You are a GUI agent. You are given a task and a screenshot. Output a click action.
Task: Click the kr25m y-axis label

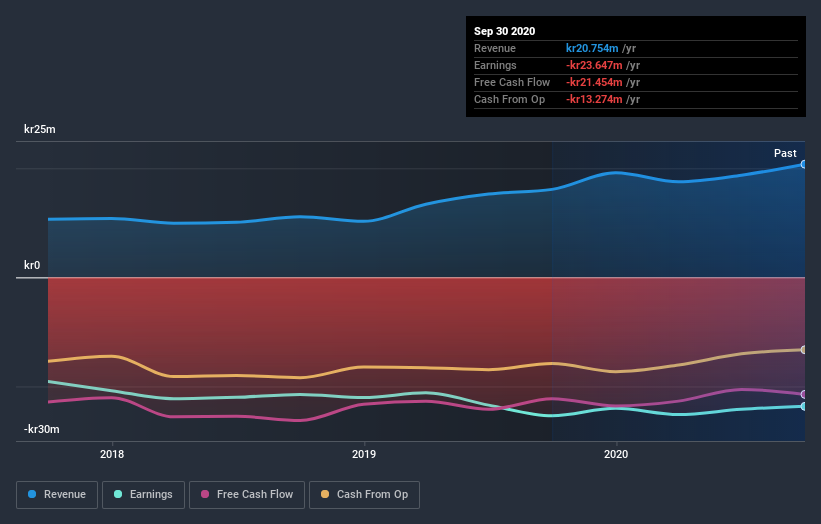pos(40,129)
